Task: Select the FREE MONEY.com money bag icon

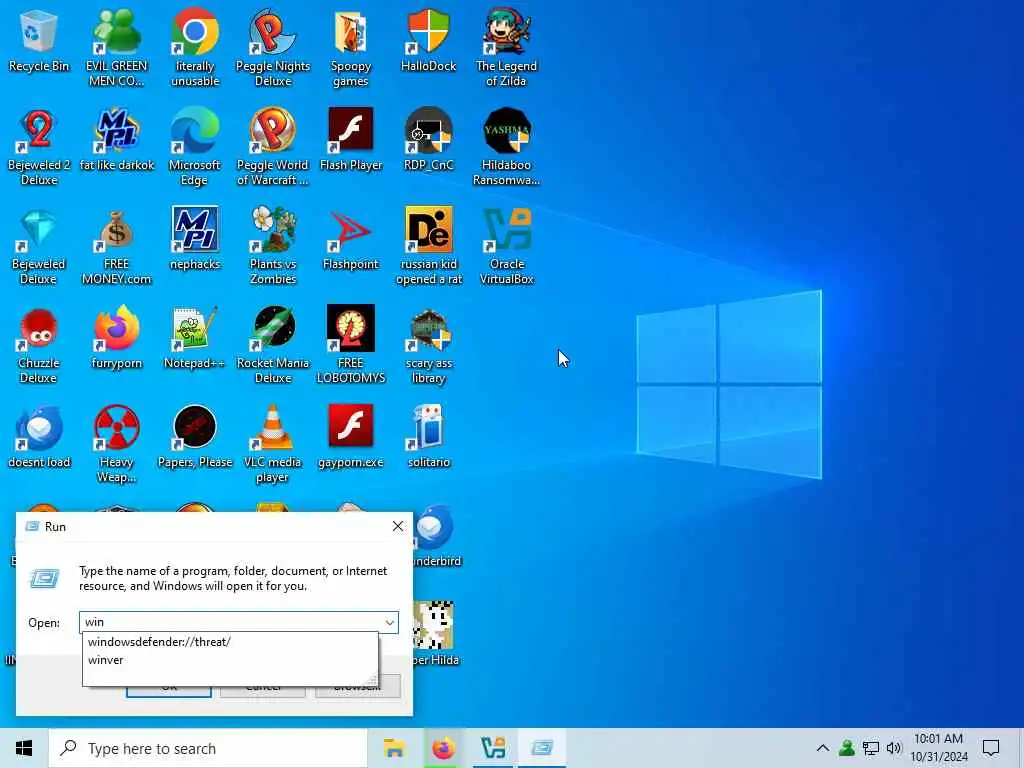Action: click(116, 246)
